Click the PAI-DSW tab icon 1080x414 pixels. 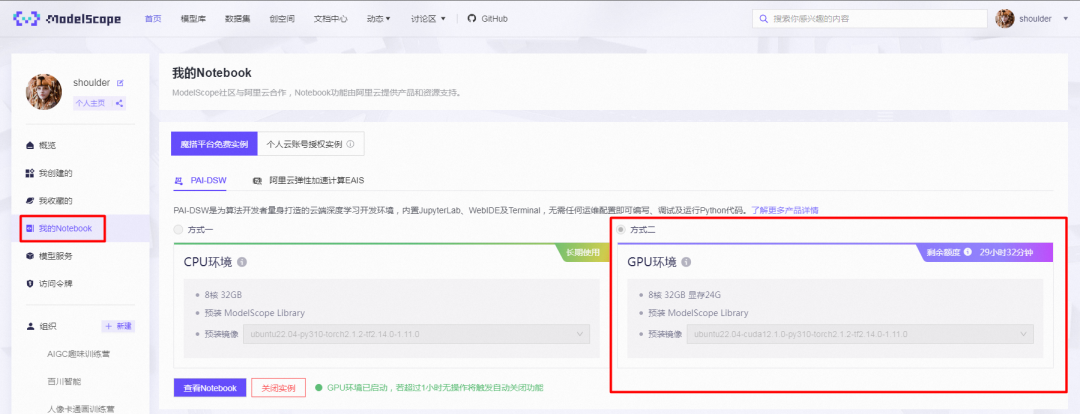179,180
